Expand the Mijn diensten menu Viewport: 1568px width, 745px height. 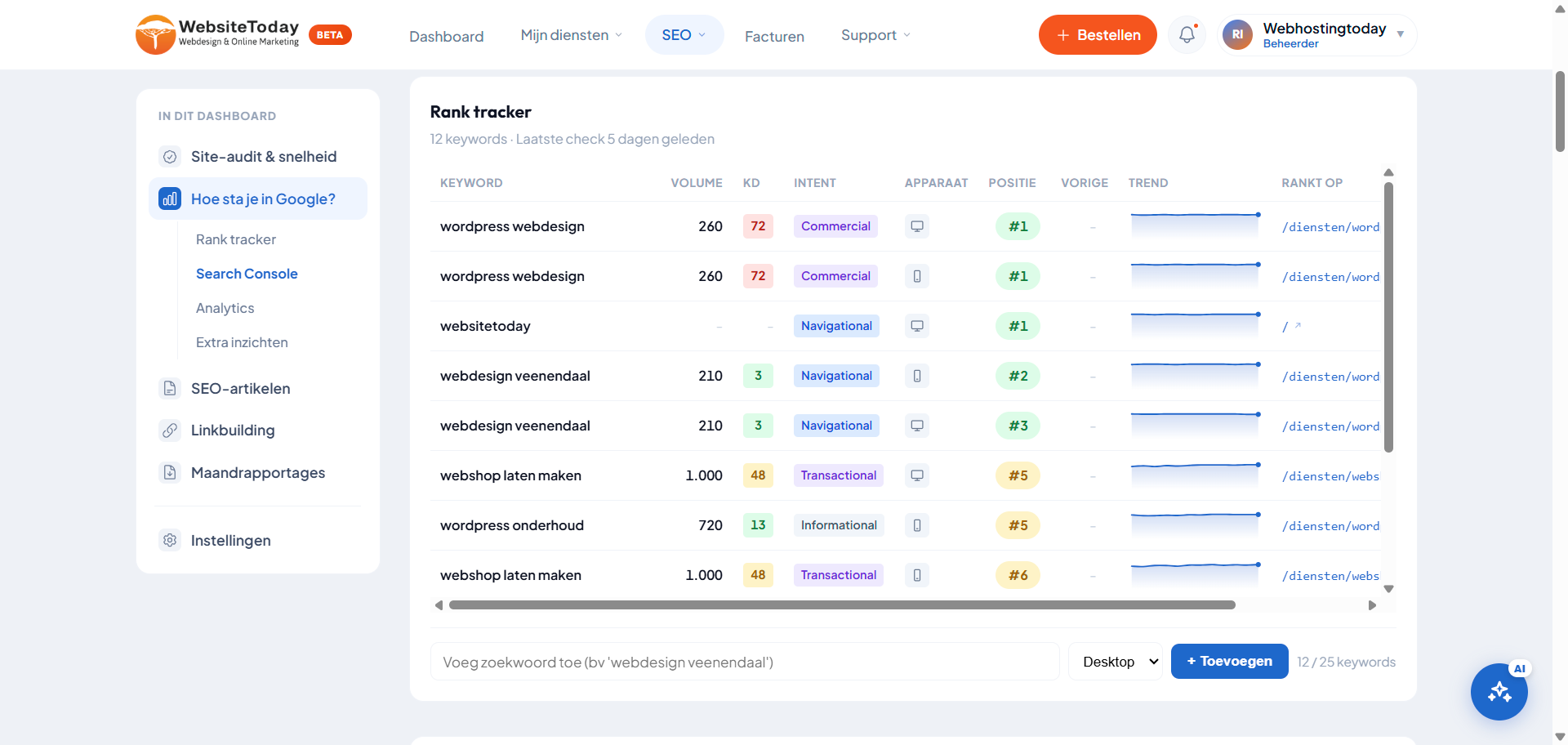click(571, 35)
